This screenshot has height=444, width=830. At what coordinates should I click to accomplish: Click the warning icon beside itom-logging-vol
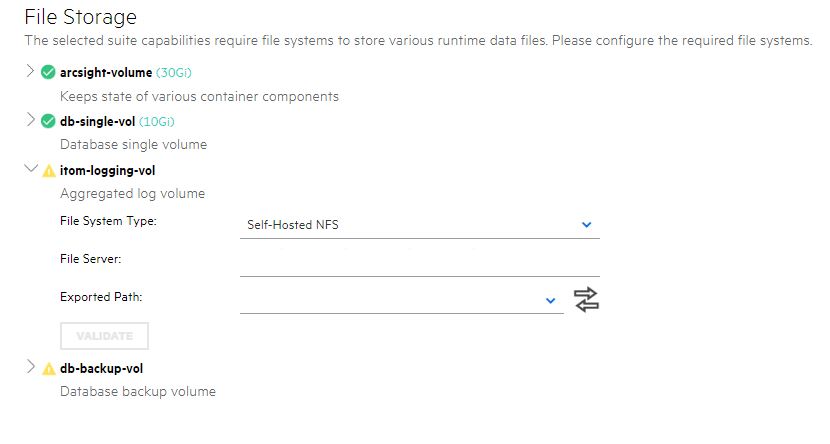click(x=48, y=171)
